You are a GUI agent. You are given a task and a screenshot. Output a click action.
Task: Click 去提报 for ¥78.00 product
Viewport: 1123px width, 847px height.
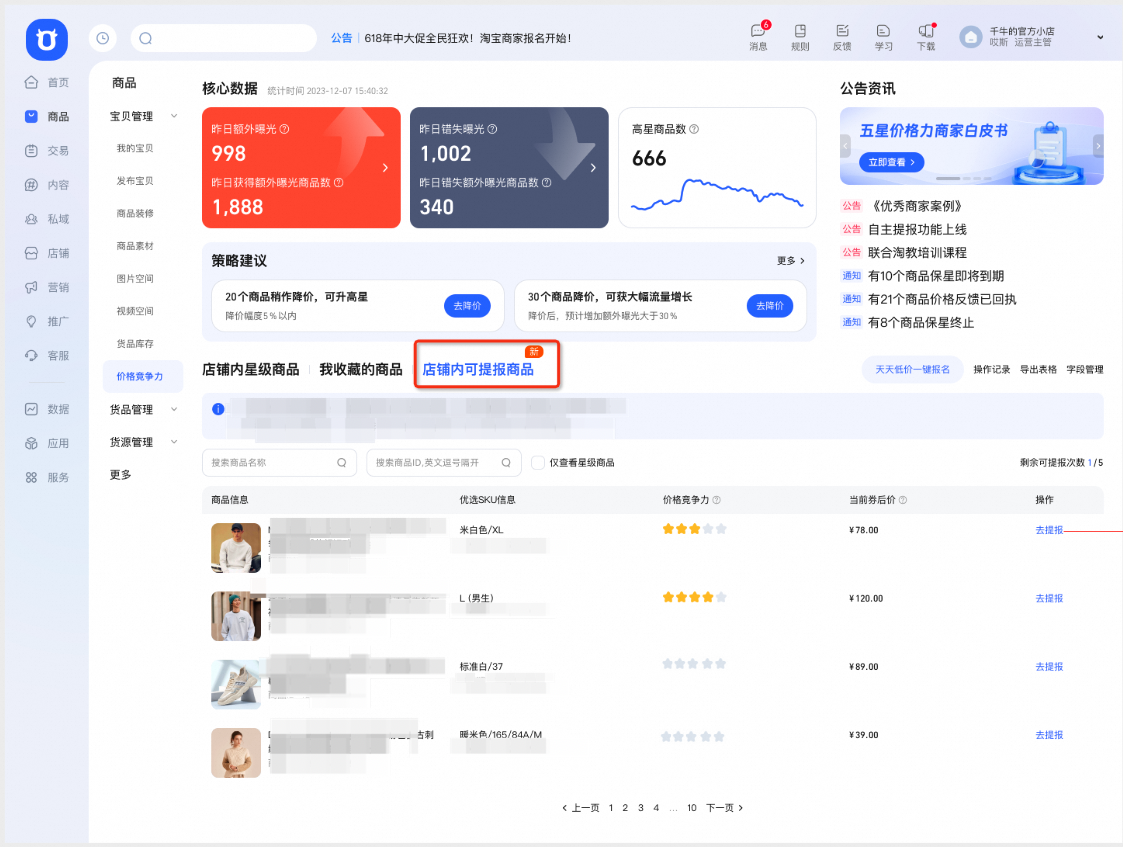(1049, 531)
